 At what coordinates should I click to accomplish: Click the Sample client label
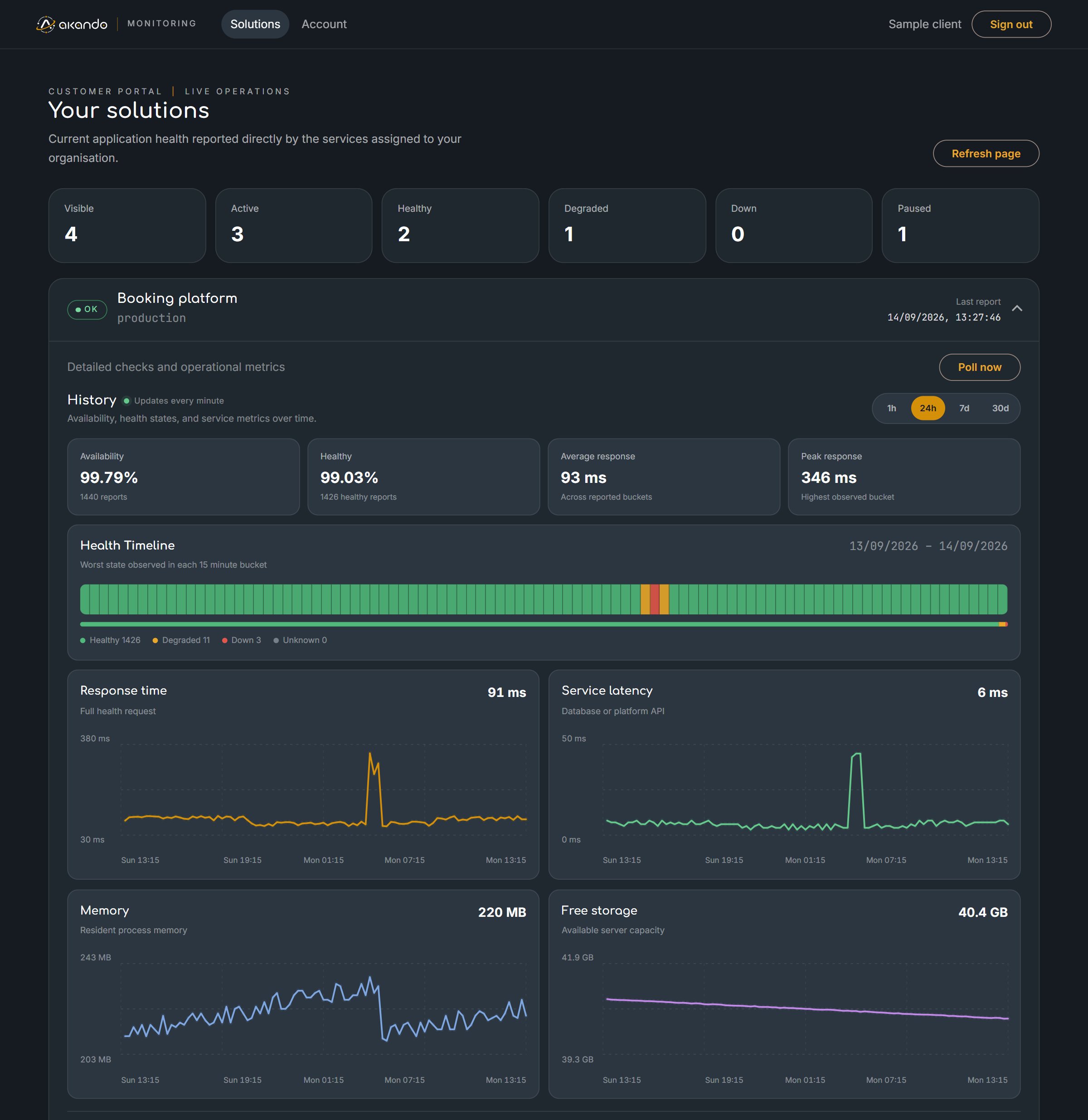924,24
